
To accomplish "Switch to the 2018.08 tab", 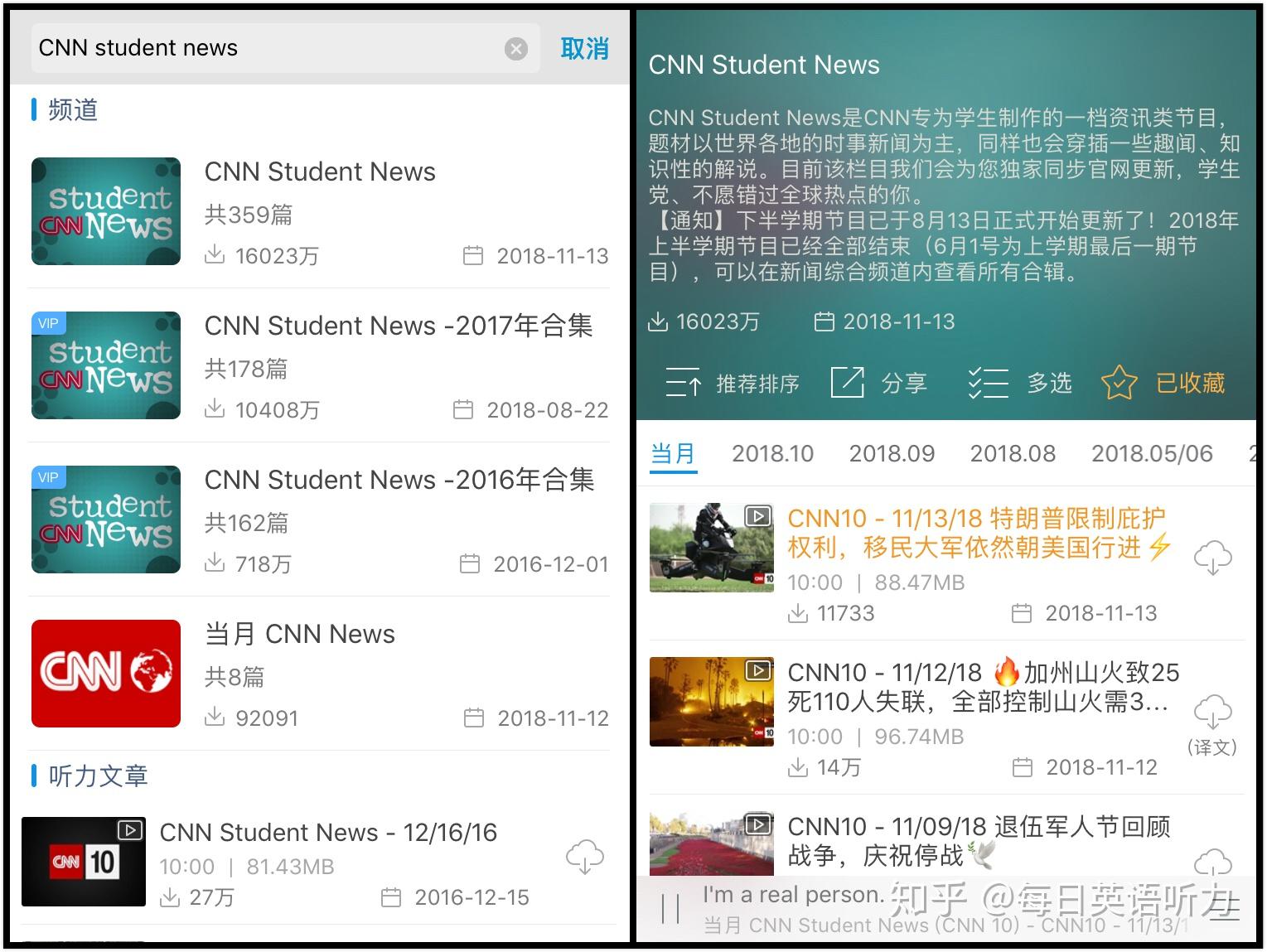I will (x=1013, y=453).
